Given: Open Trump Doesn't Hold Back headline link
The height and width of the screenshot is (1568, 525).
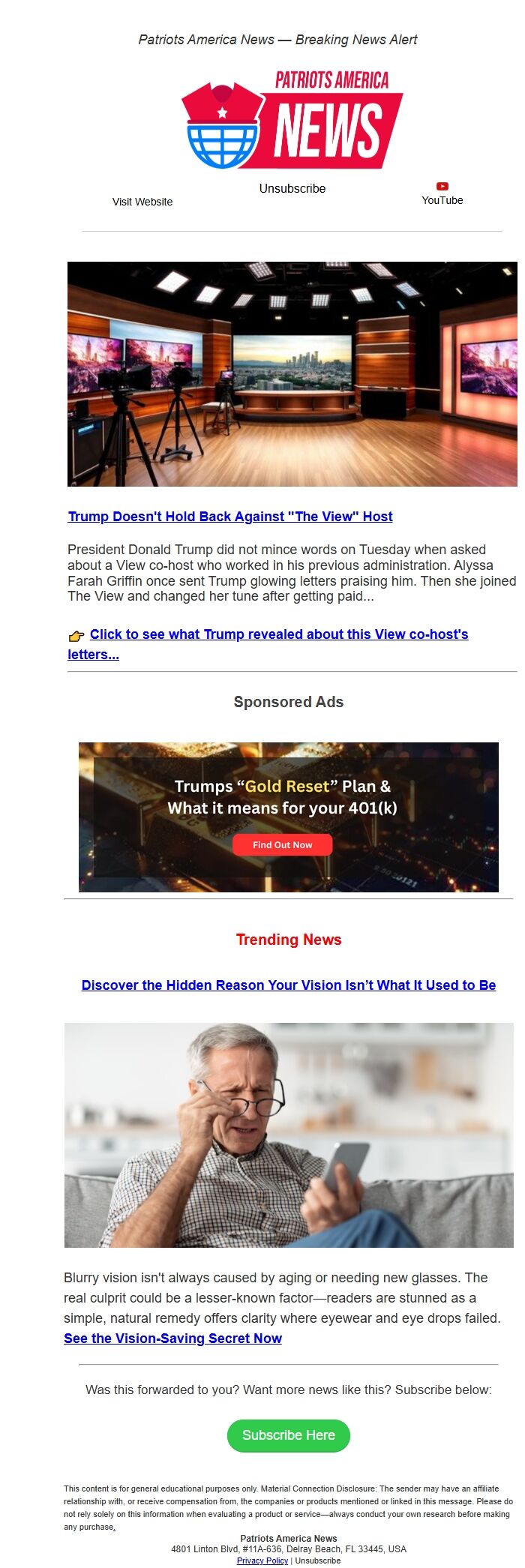Looking at the screenshot, I should [230, 517].
